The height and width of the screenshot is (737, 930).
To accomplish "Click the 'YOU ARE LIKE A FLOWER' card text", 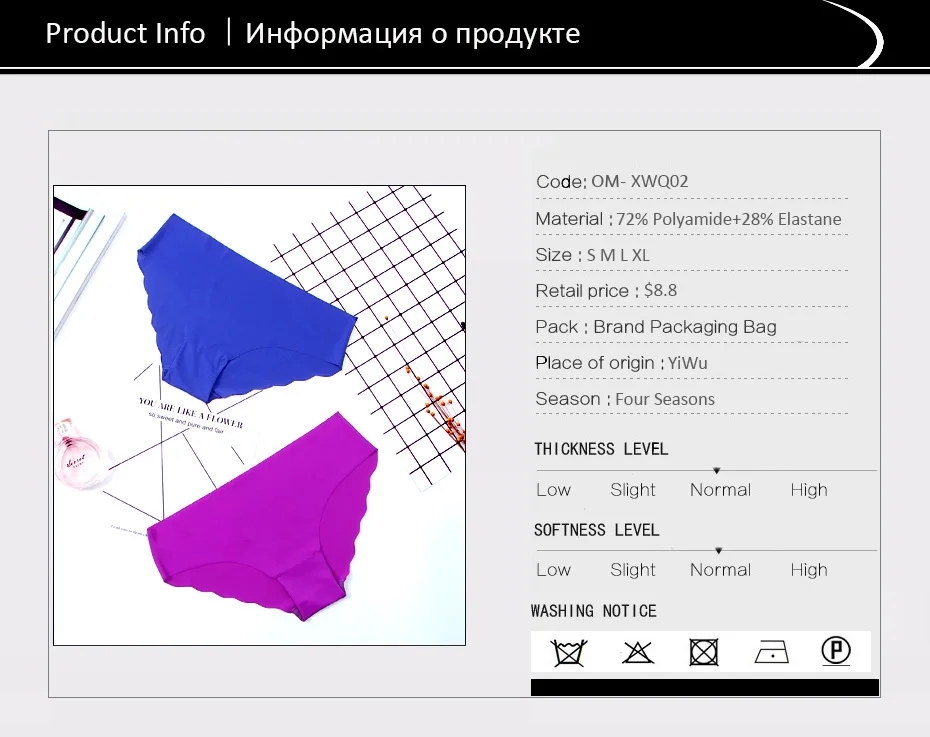I will click(x=191, y=412).
